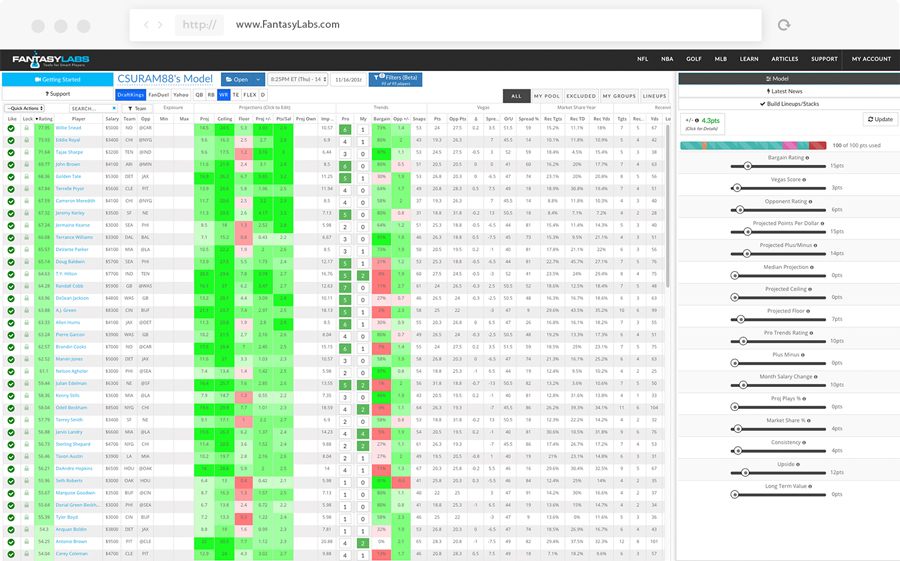Click the browser reload icon
This screenshot has height=561, width=900.
[x=783, y=25]
